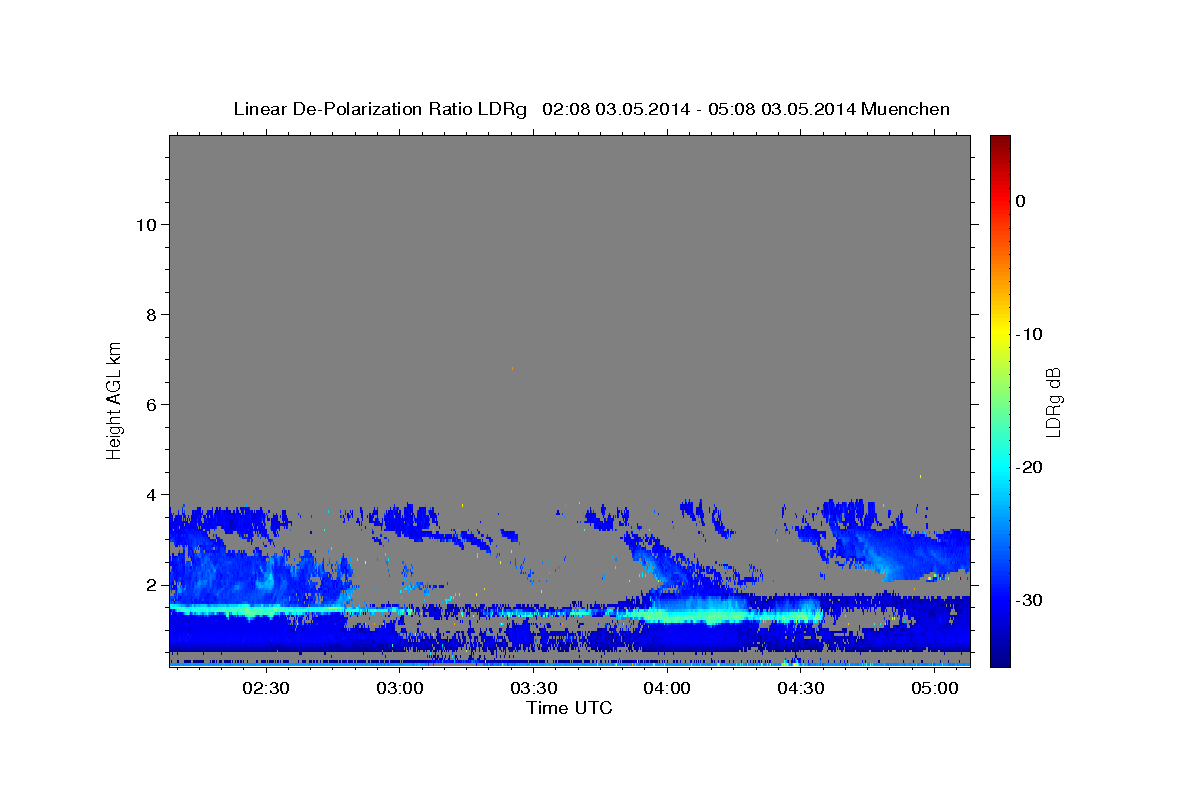This screenshot has width=1200, height=800.
Task: Click the 05:00 time tick label
Action: click(x=934, y=688)
